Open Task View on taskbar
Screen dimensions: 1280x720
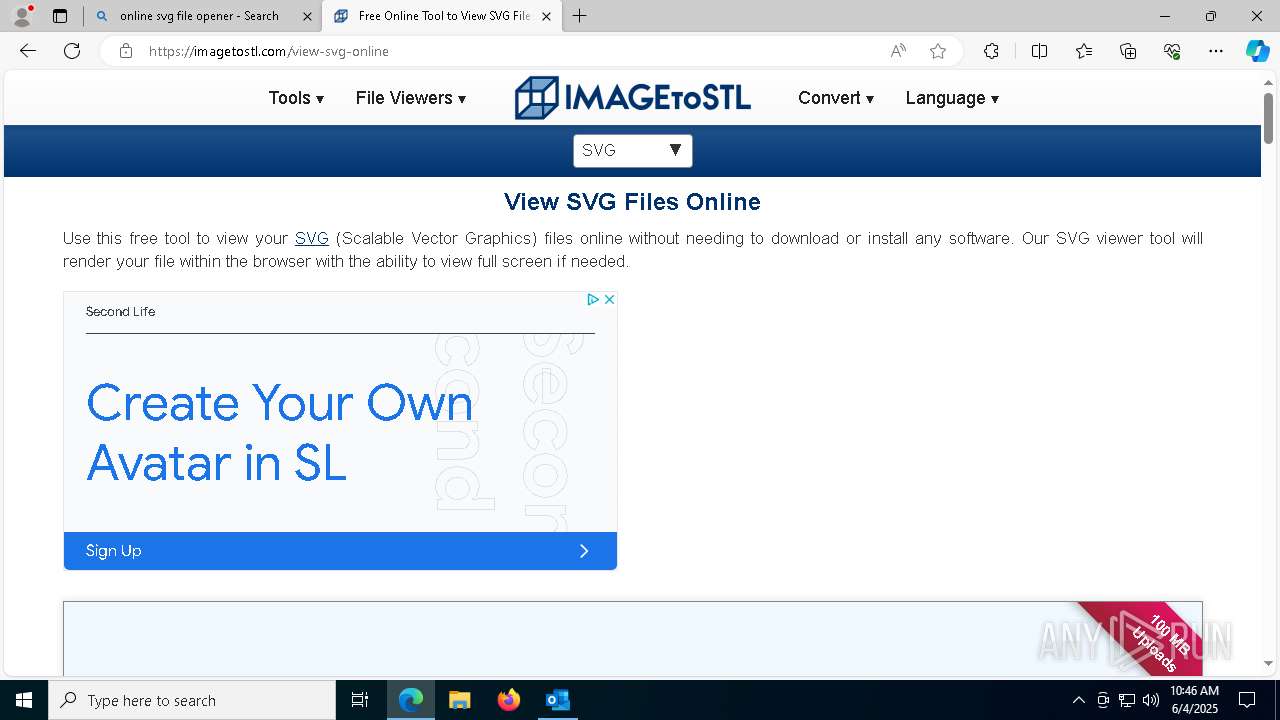point(360,700)
